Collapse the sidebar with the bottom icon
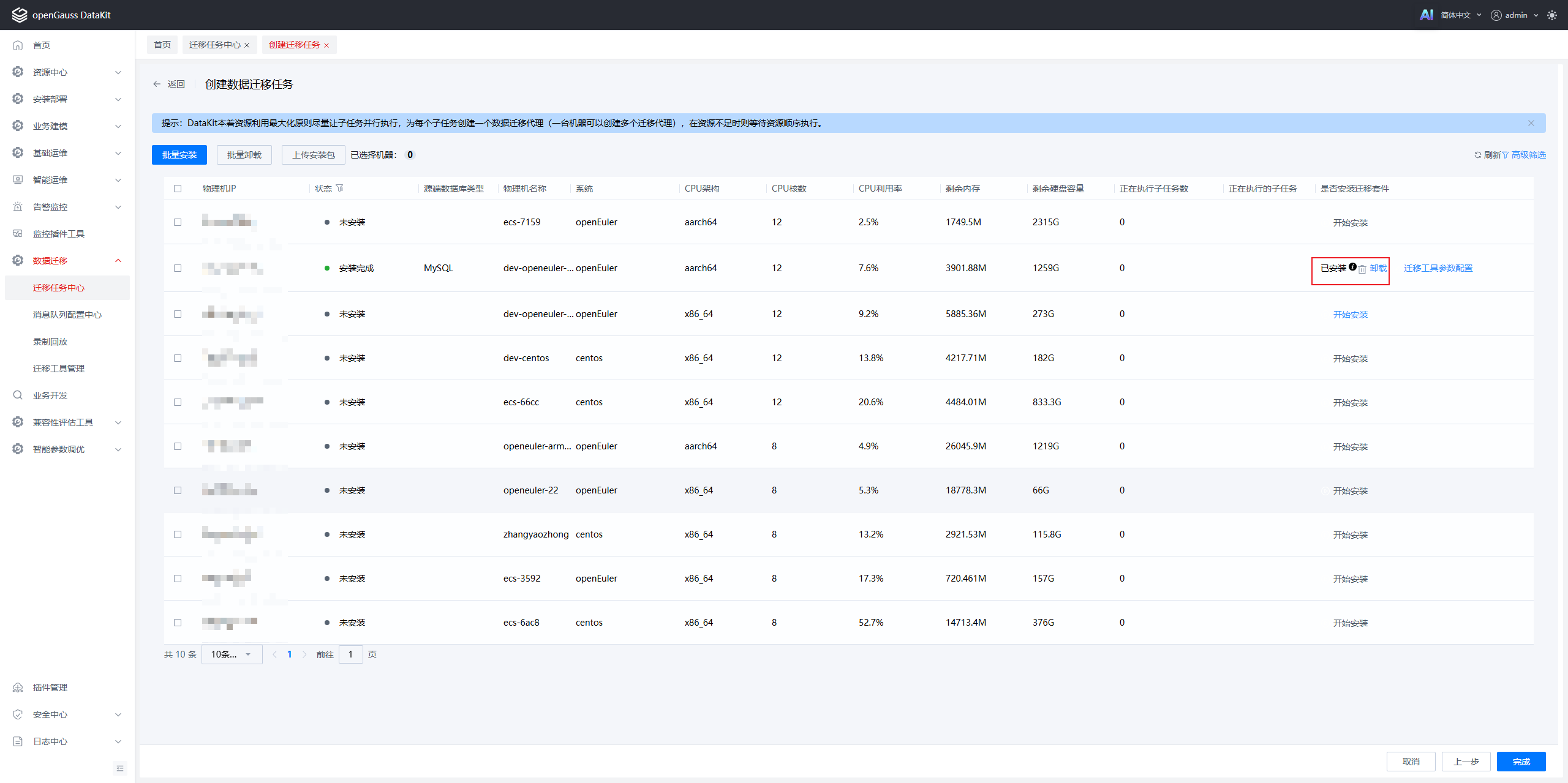The height and width of the screenshot is (783, 1568). click(120, 768)
